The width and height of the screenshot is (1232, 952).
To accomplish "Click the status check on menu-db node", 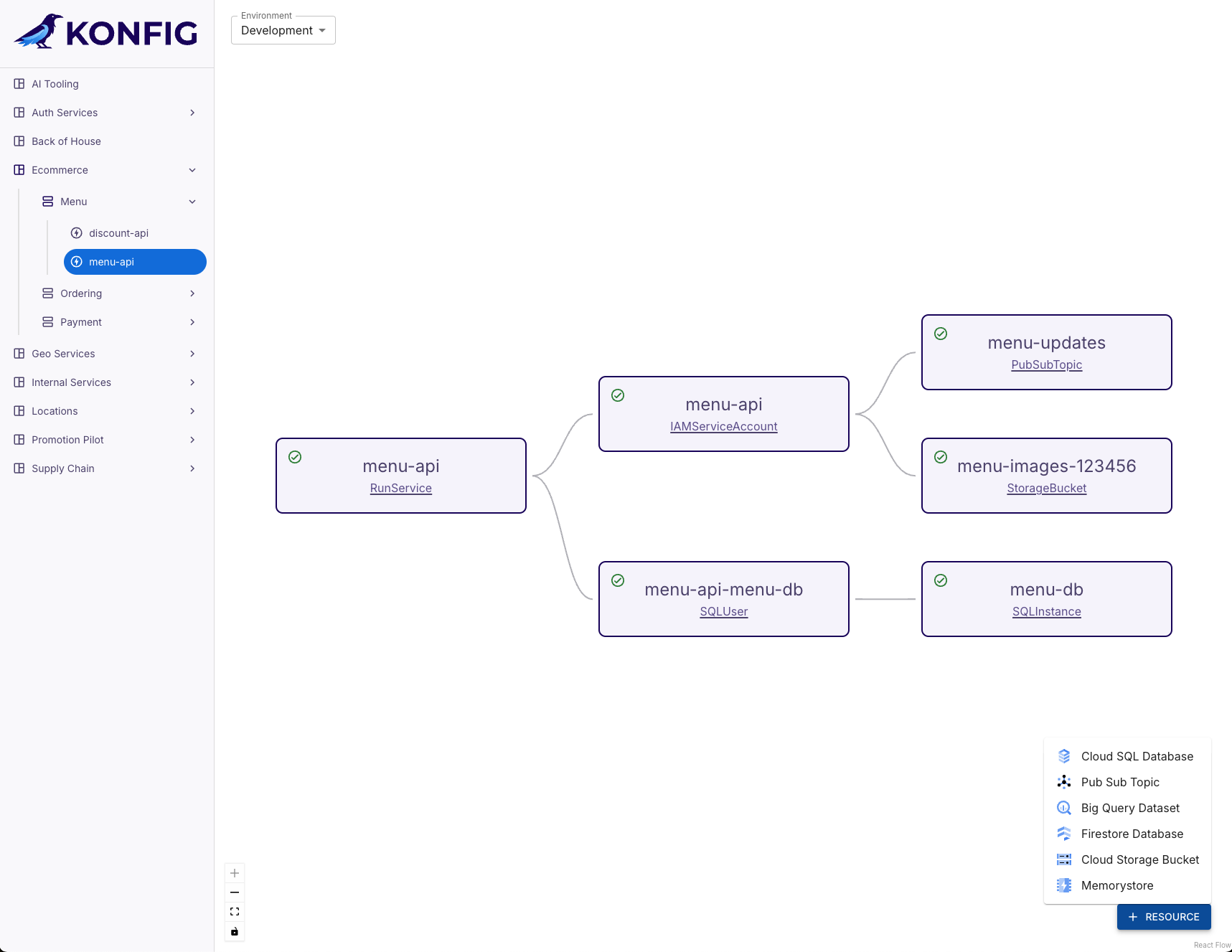I will [941, 580].
